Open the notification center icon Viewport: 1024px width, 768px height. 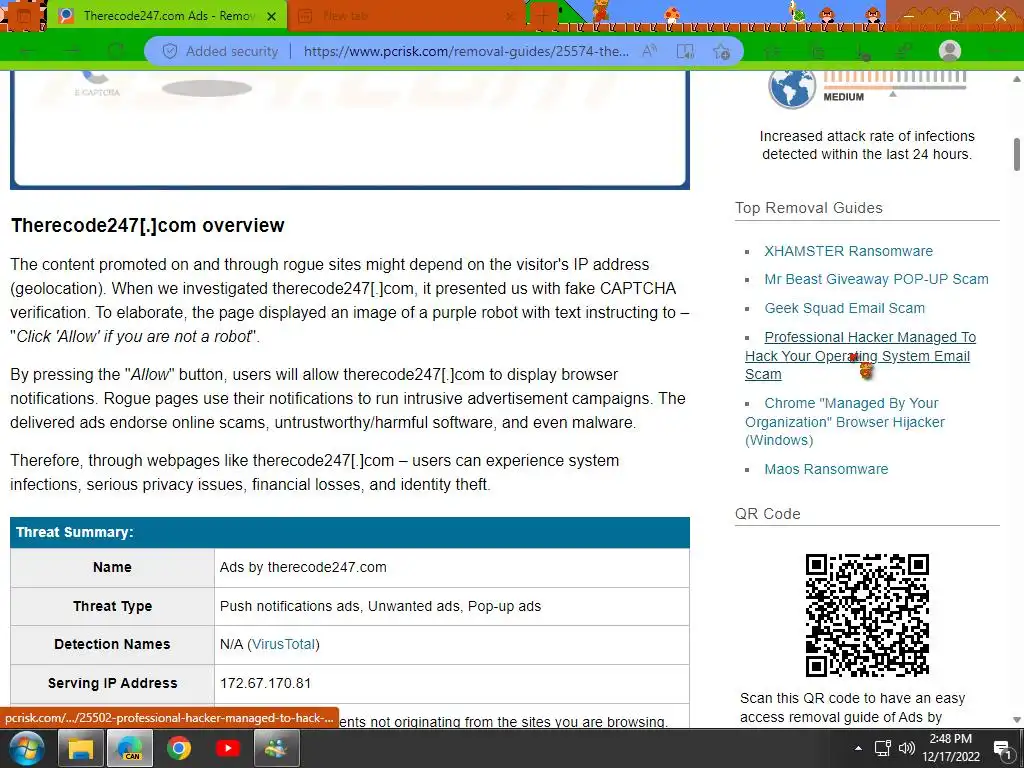pos(1002,748)
